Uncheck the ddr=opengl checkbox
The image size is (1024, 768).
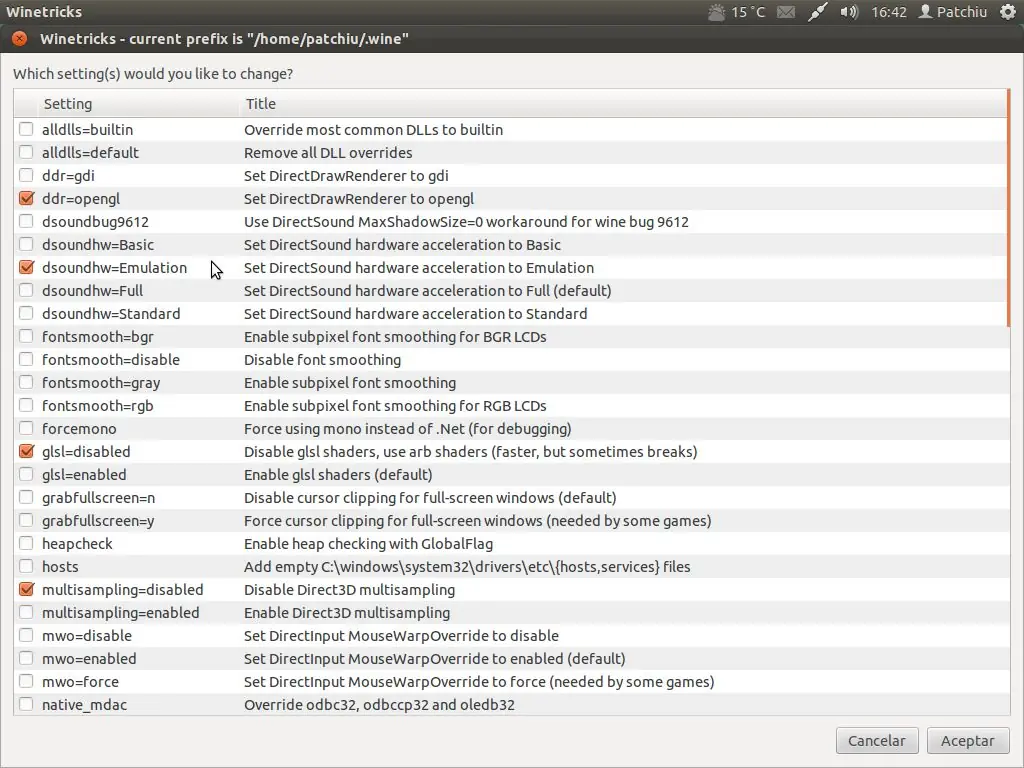tap(26, 198)
